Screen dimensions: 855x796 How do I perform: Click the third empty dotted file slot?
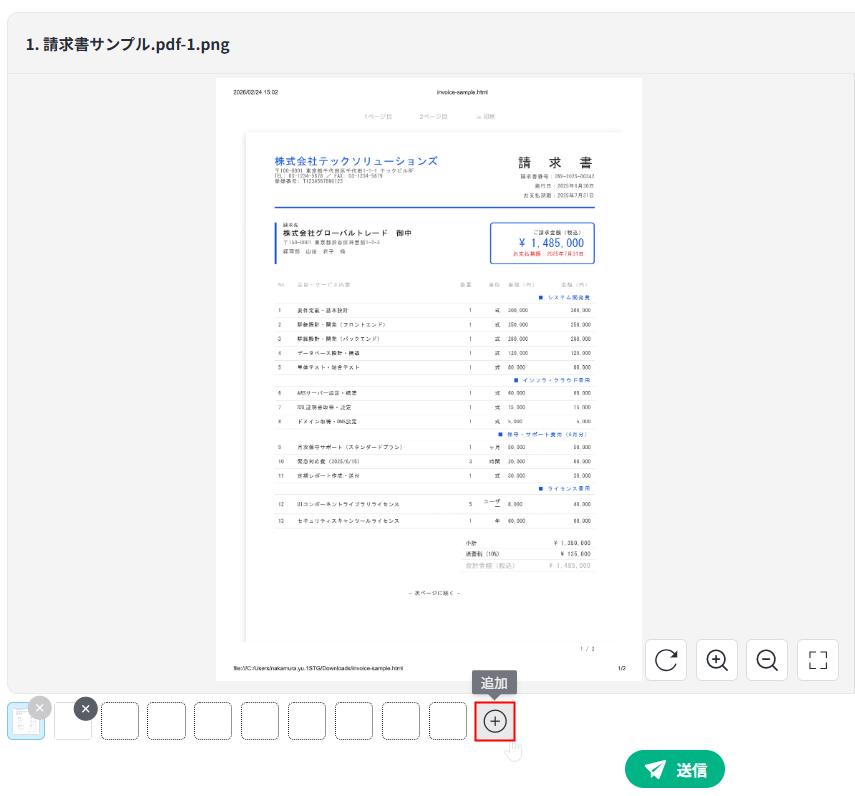(213, 721)
